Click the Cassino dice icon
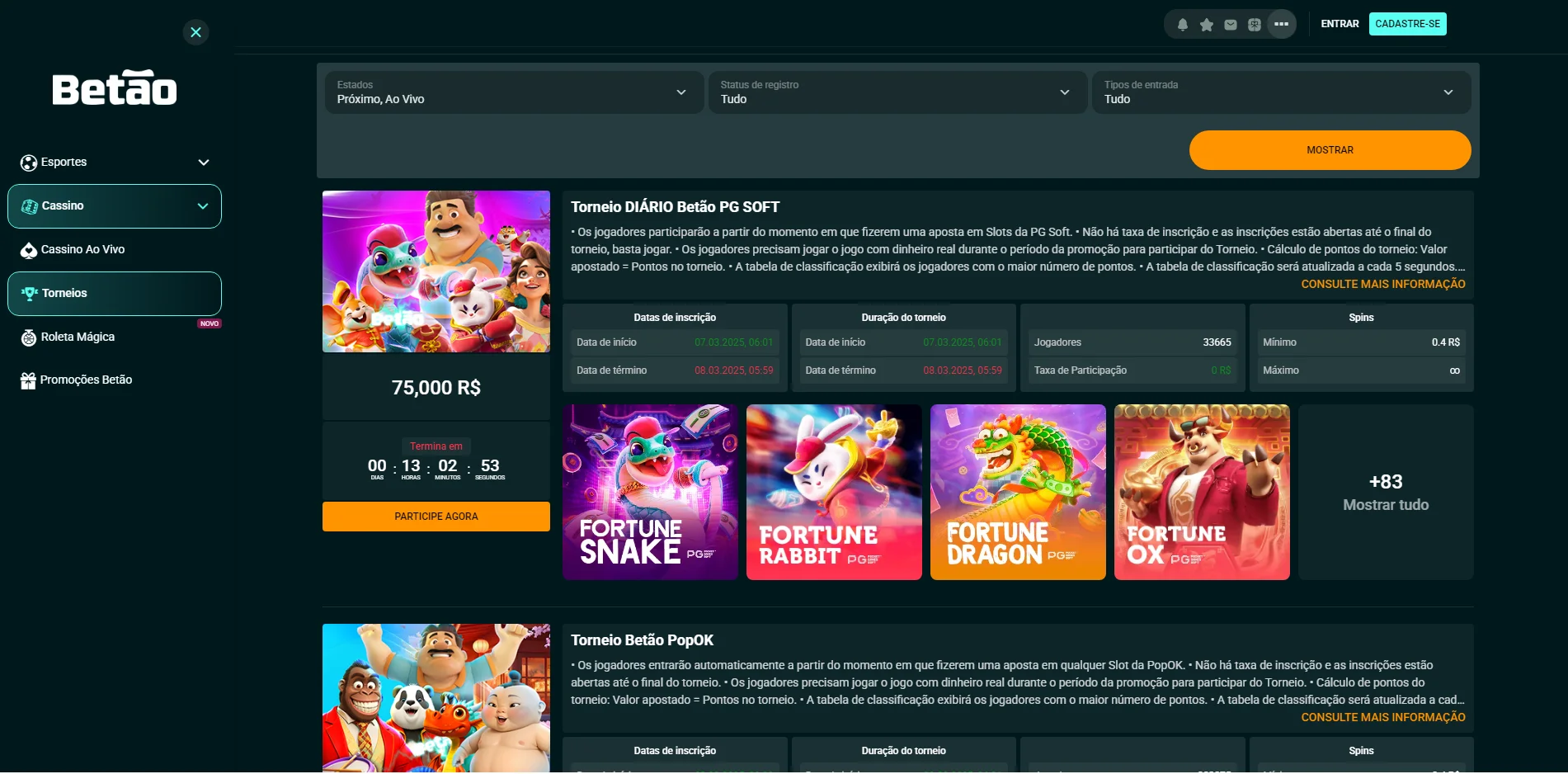 click(30, 206)
